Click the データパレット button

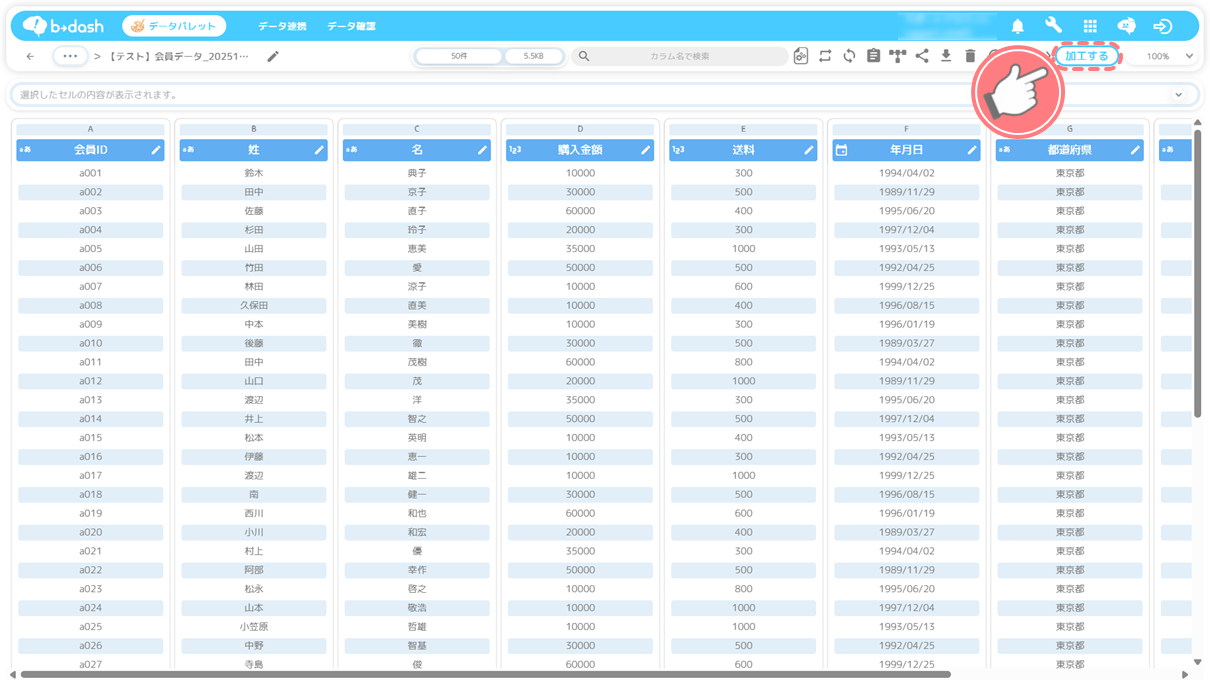coord(174,26)
